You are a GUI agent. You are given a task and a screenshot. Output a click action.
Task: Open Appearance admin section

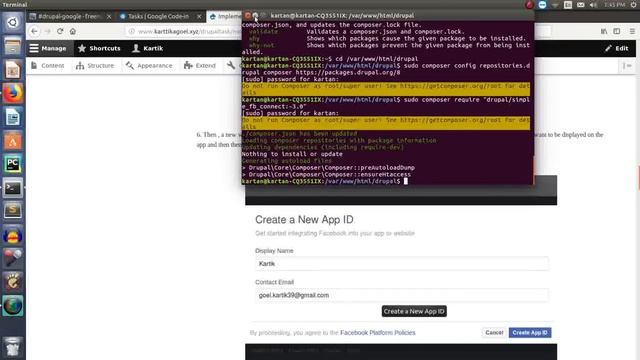tap(149, 65)
